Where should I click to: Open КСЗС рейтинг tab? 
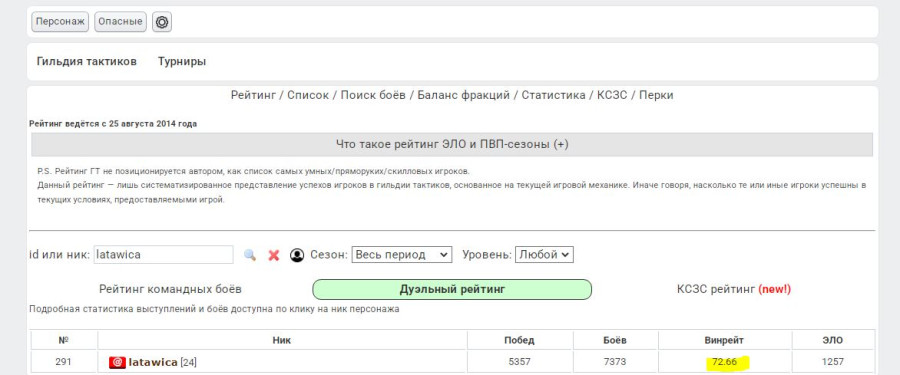(x=734, y=289)
